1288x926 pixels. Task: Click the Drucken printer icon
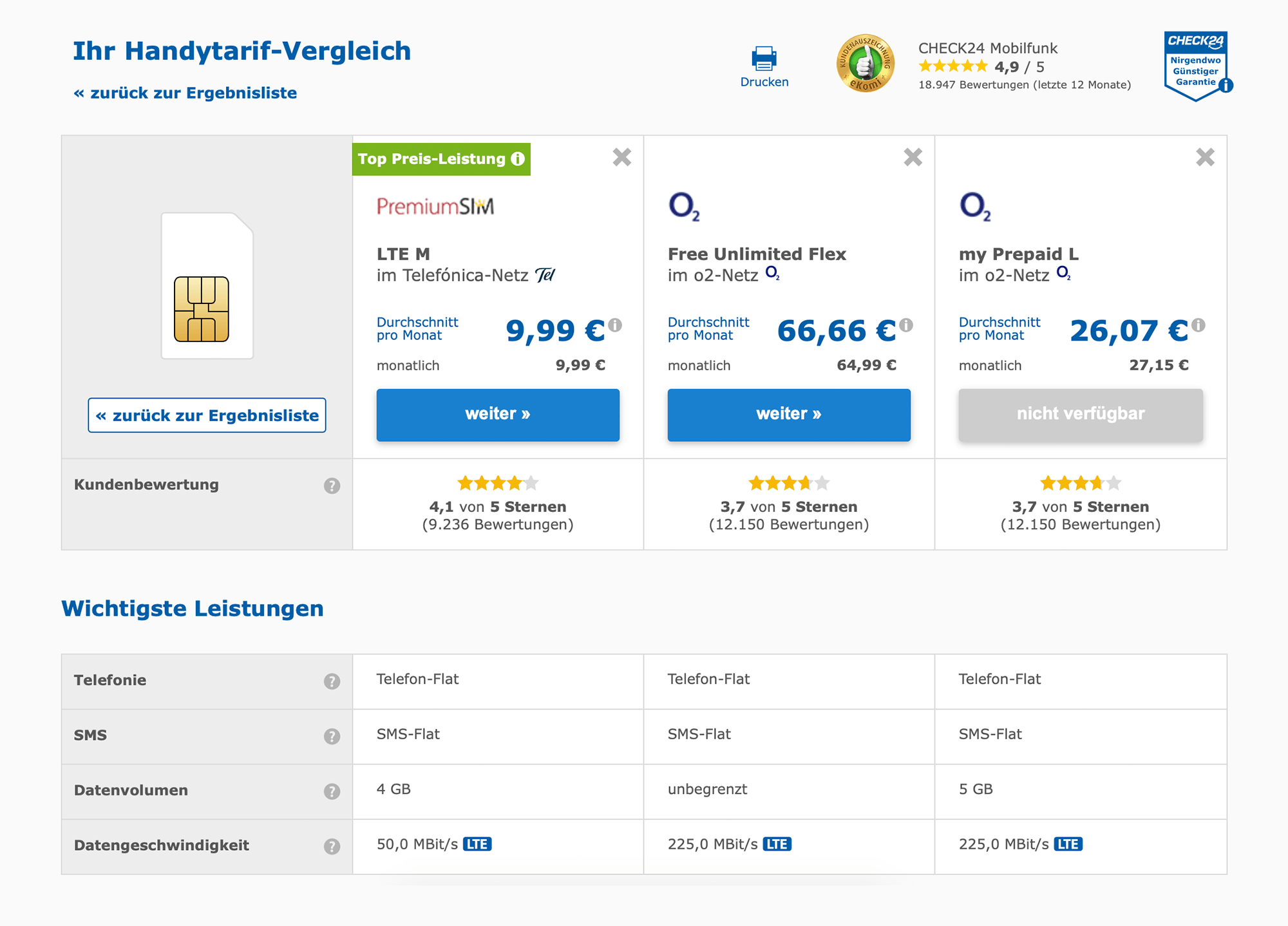[764, 59]
